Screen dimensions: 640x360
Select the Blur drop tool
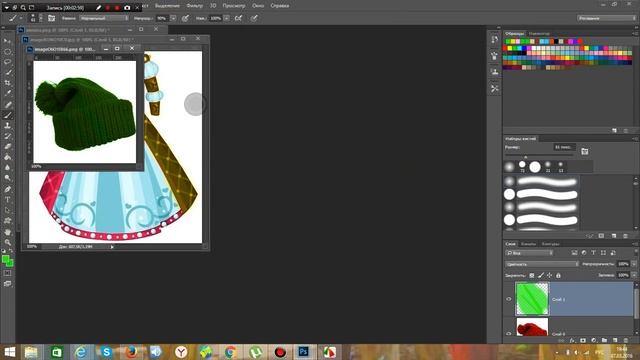[7, 167]
